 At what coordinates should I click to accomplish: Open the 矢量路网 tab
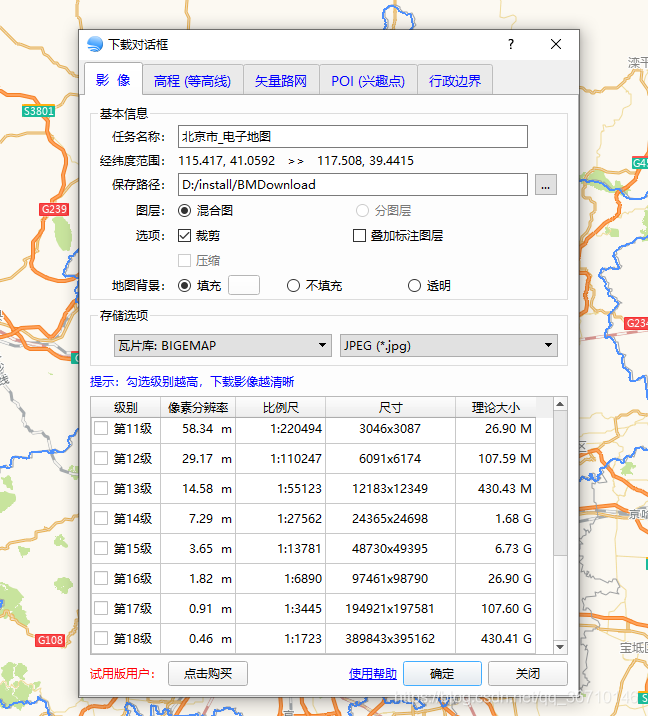[281, 81]
